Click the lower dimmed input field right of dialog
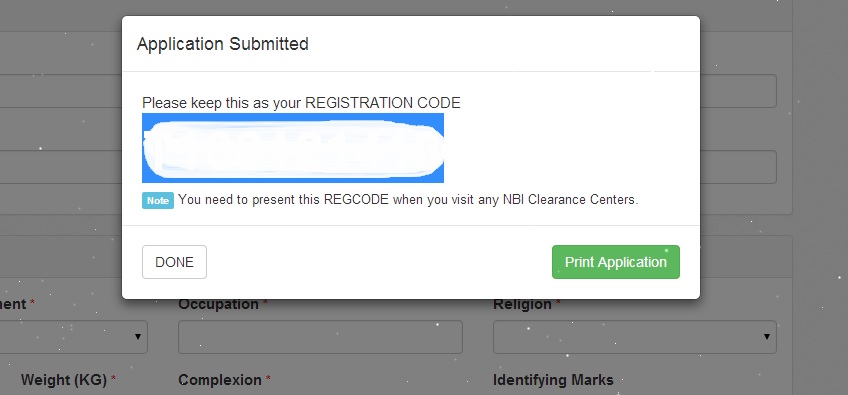The width and height of the screenshot is (848, 395). [738, 167]
